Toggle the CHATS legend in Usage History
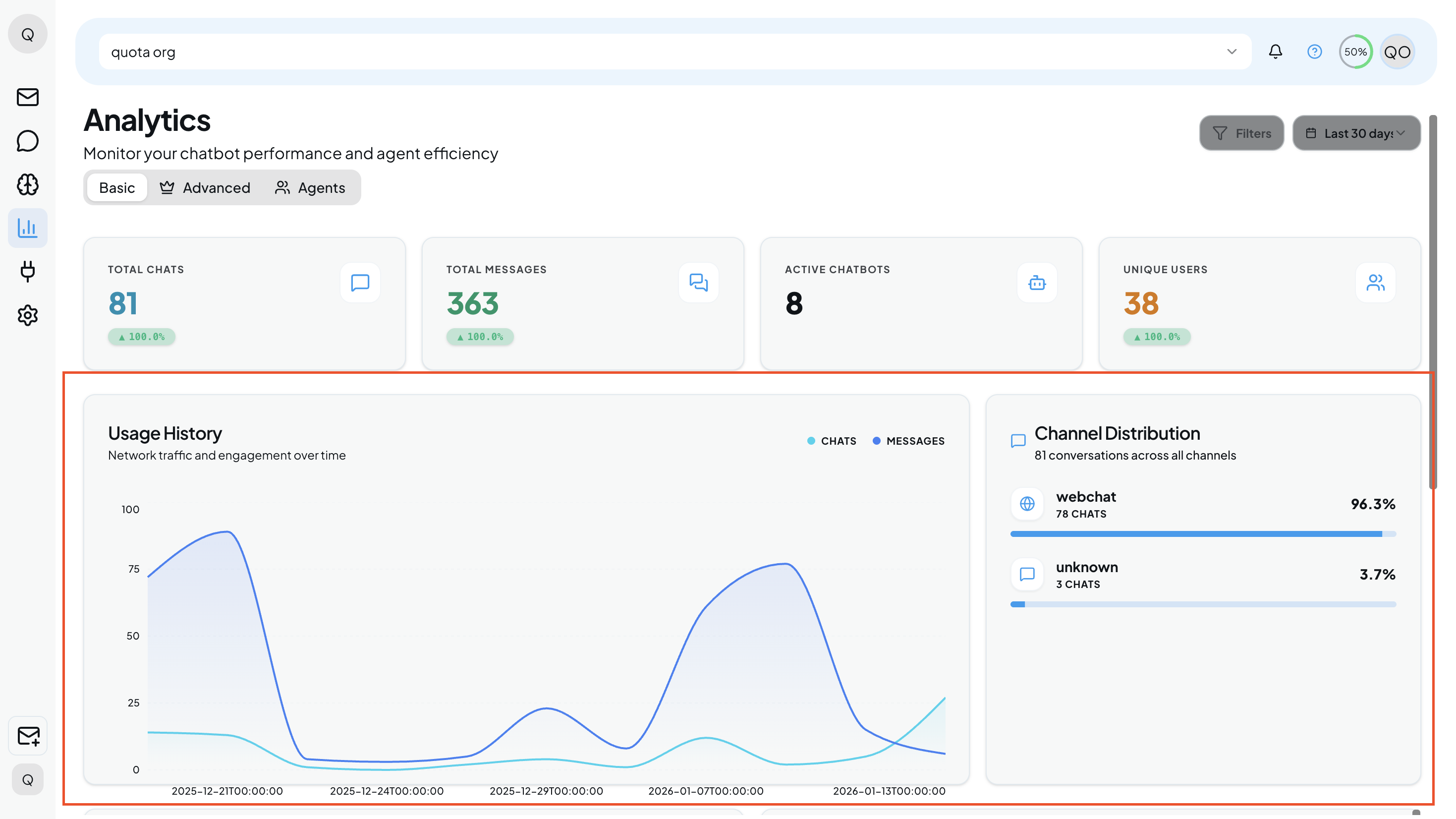Image resolution: width=1456 pixels, height=819 pixels. pos(832,441)
